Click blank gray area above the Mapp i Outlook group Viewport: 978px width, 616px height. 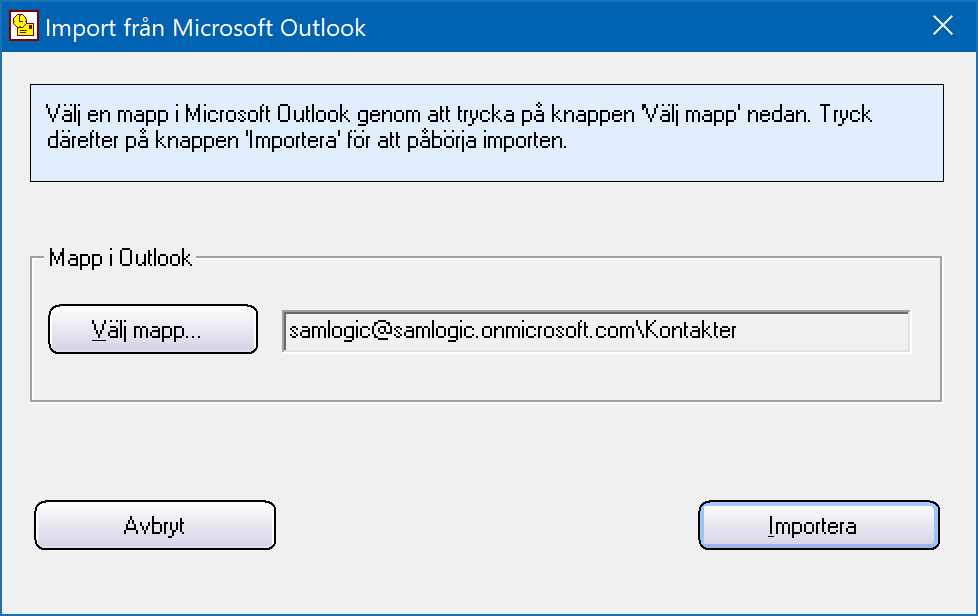[487, 215]
